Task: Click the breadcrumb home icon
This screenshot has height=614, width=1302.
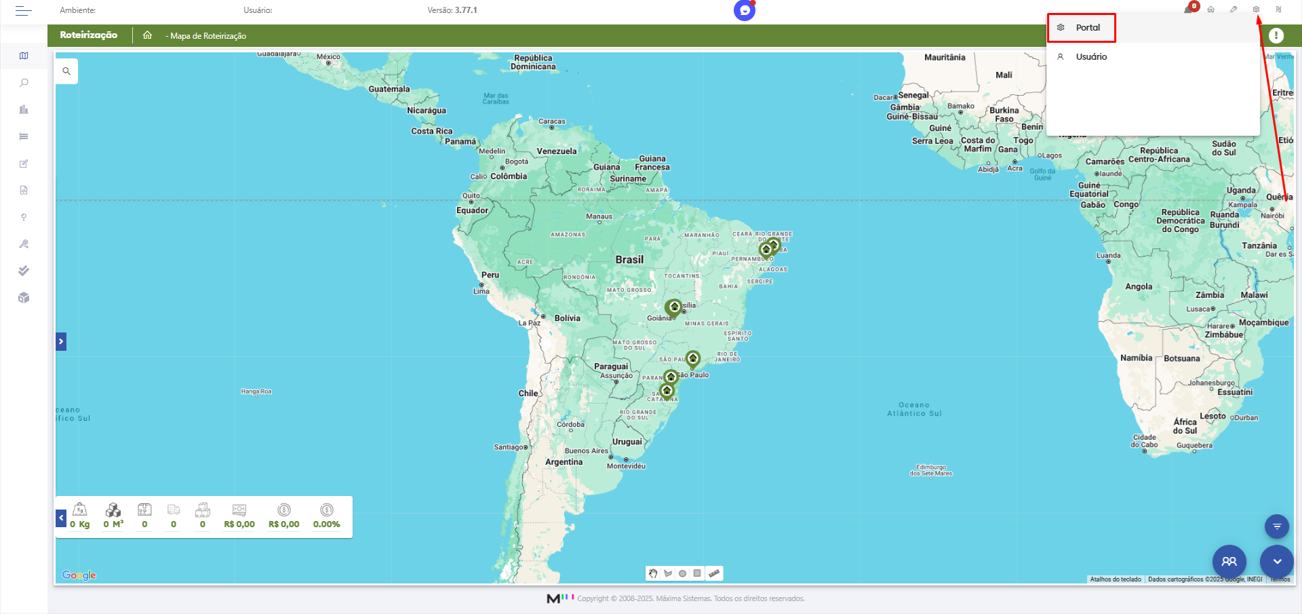Action: pos(147,35)
